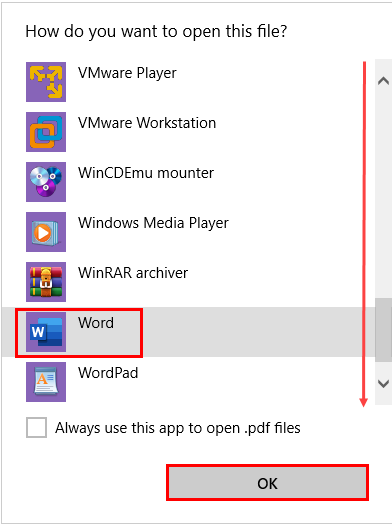This screenshot has width=392, height=524.
Task: Select the "VMware Workstation" label
Action: 147,123
